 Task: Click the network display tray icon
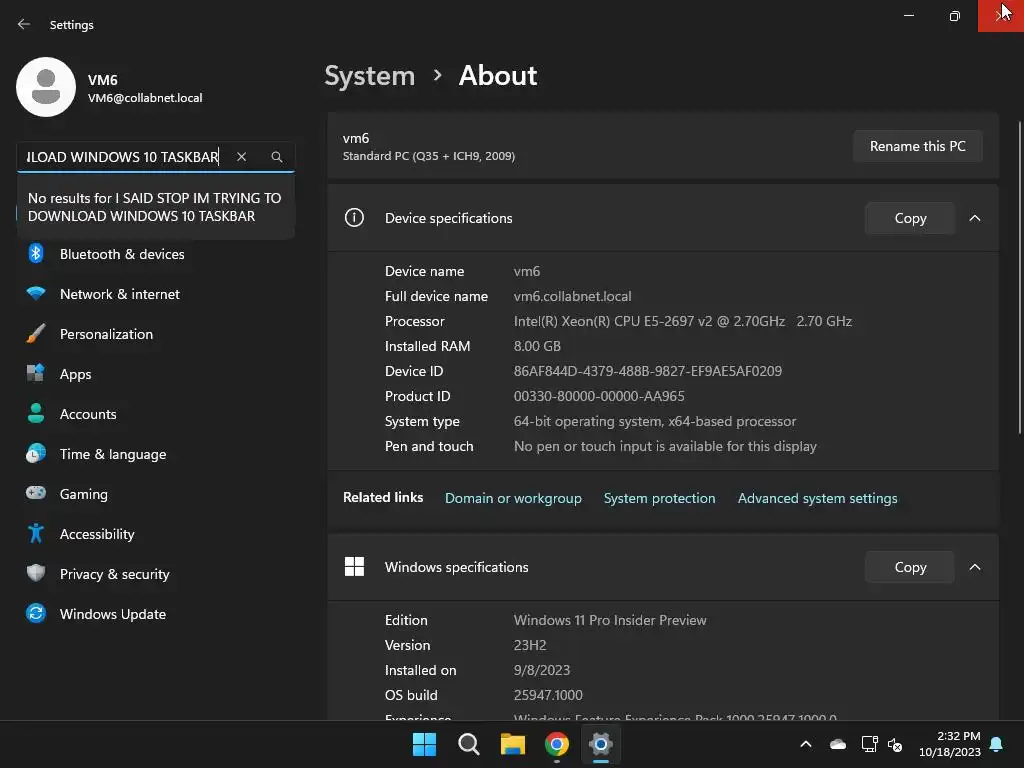[x=869, y=744]
